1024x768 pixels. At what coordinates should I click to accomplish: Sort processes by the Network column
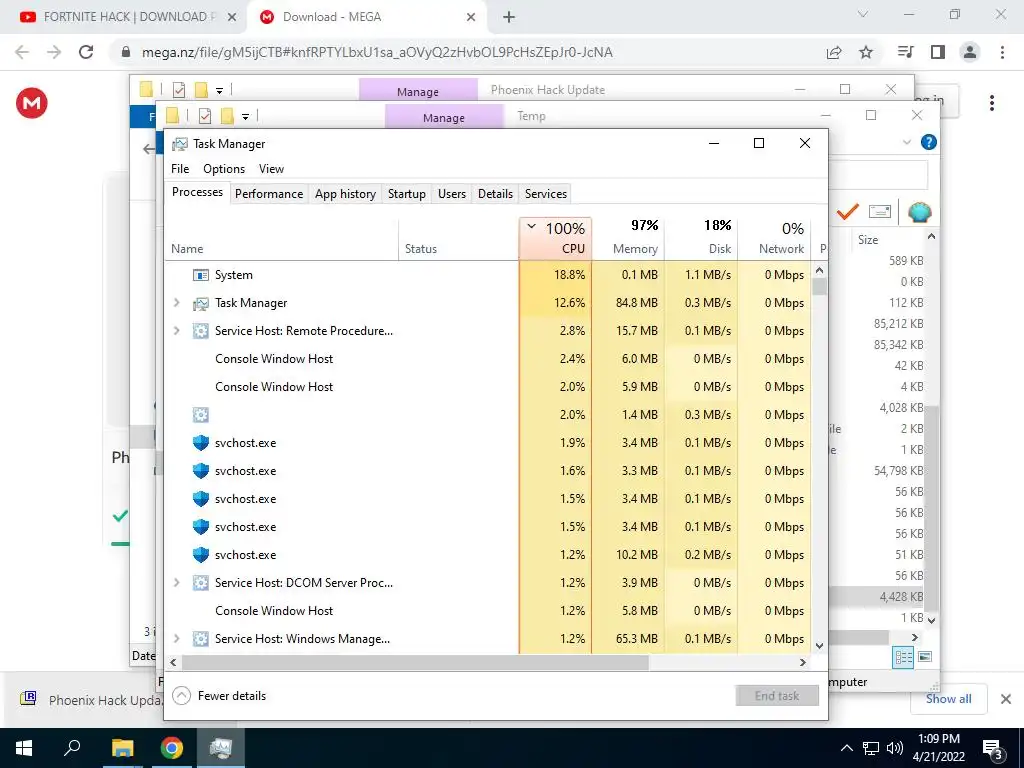(775, 238)
